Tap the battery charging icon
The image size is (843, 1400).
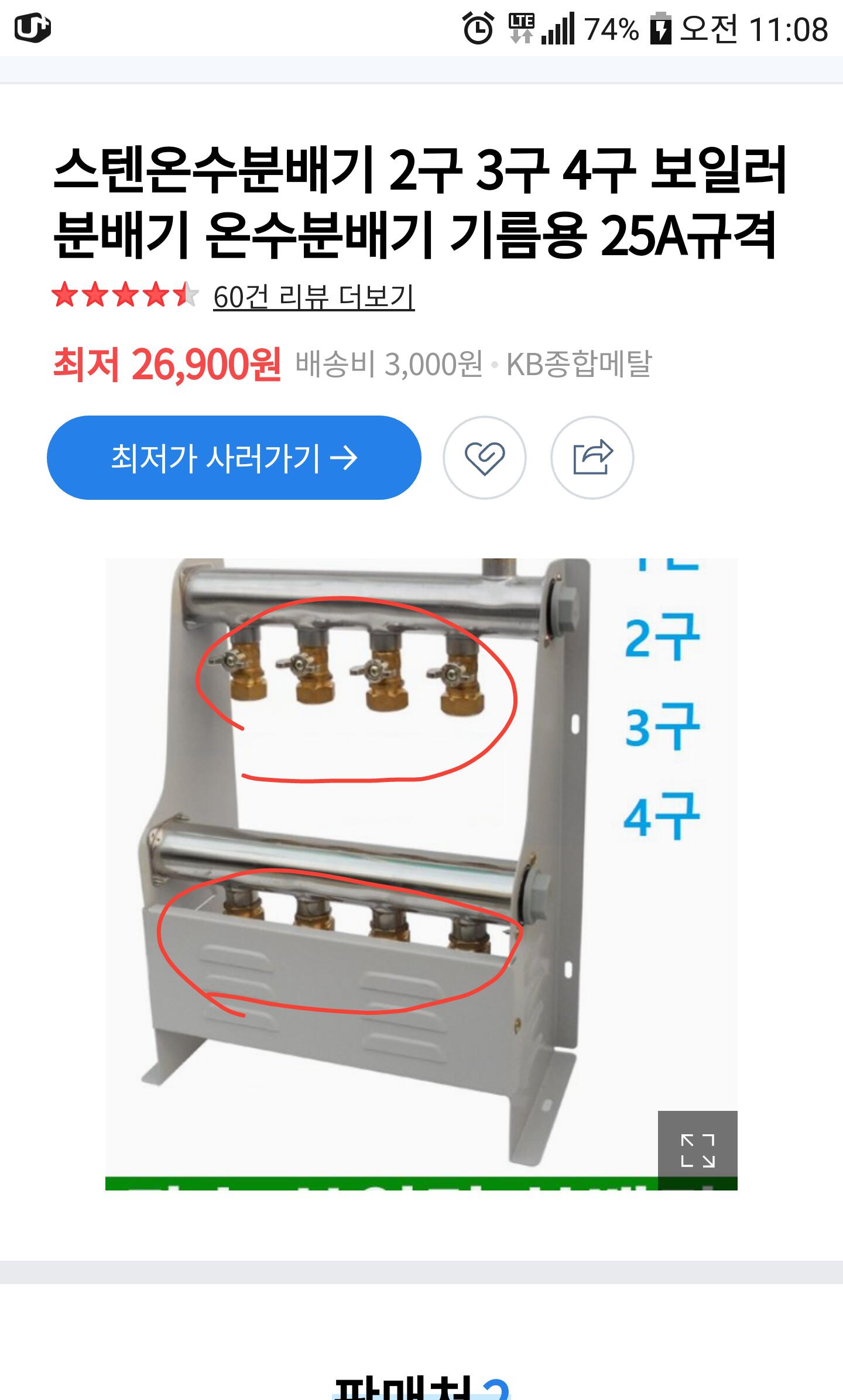660,29
